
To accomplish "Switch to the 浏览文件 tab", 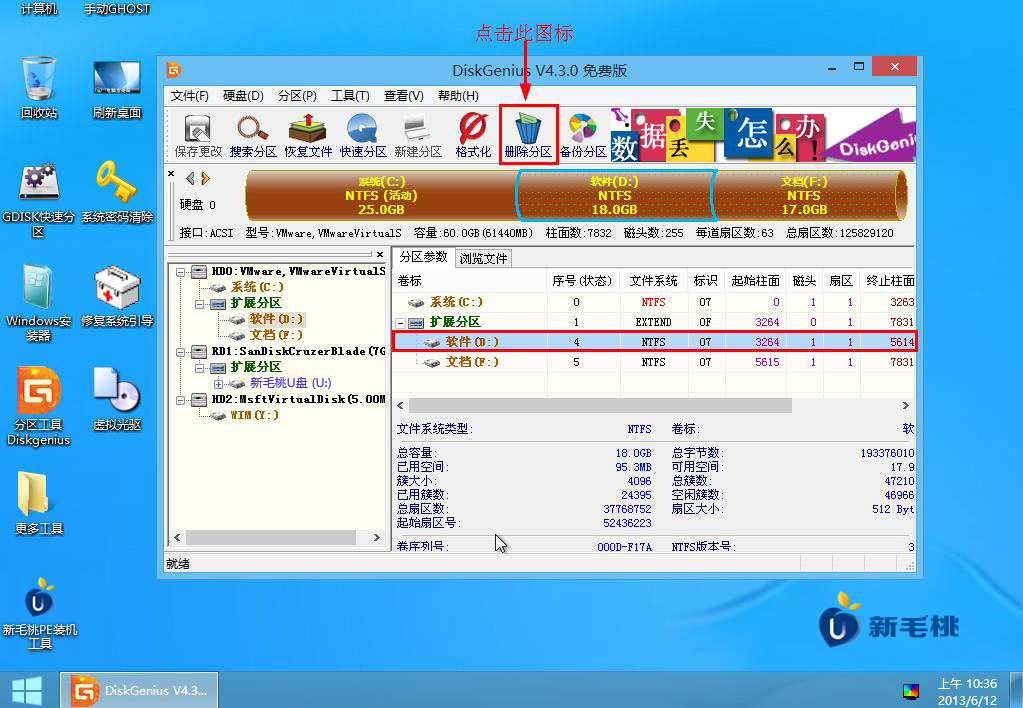I will pyautogui.click(x=483, y=258).
